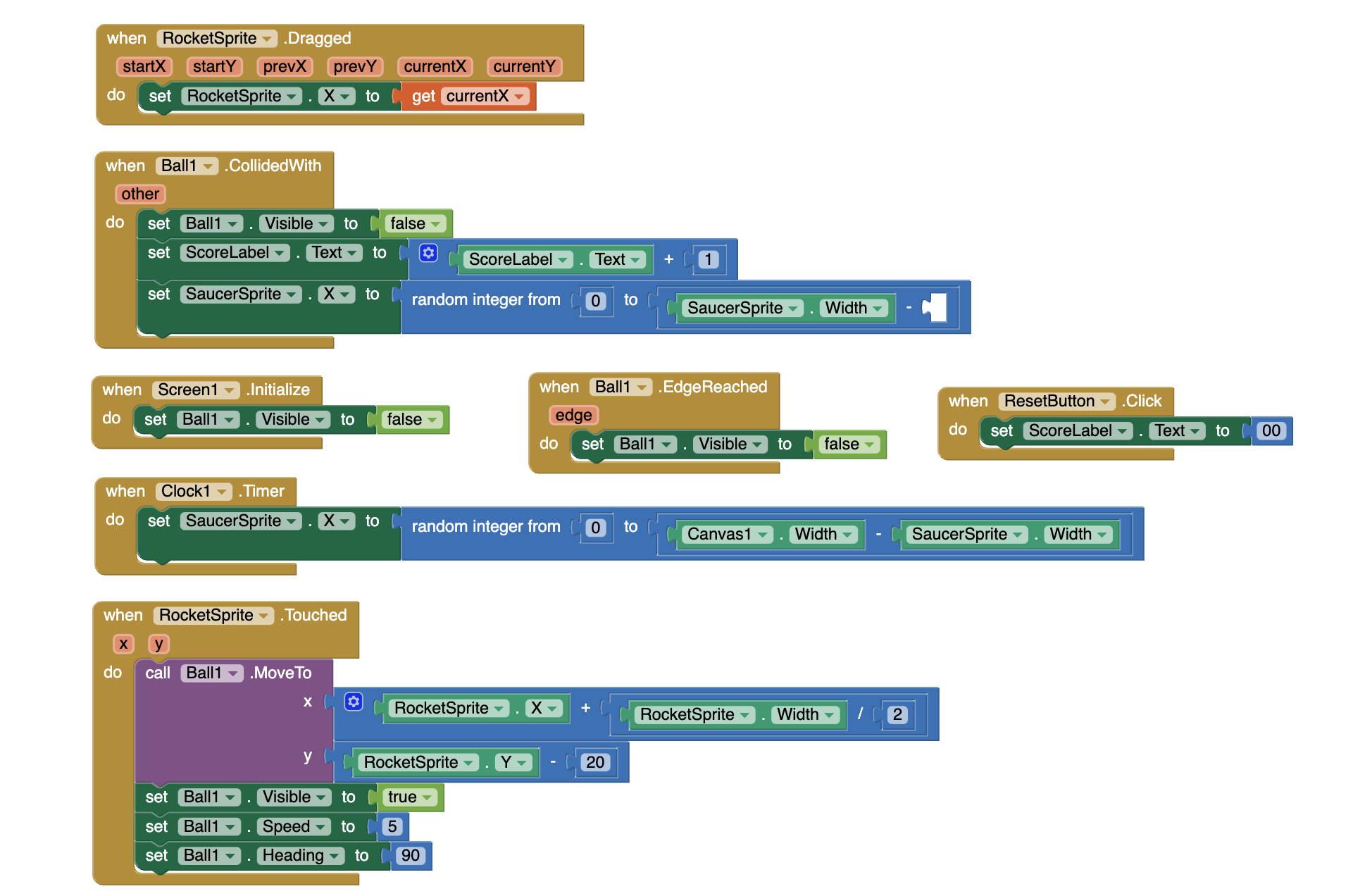Click number 20 in RocketSprite Y subtraction
Screen dimensions: 1365x896
click(594, 762)
